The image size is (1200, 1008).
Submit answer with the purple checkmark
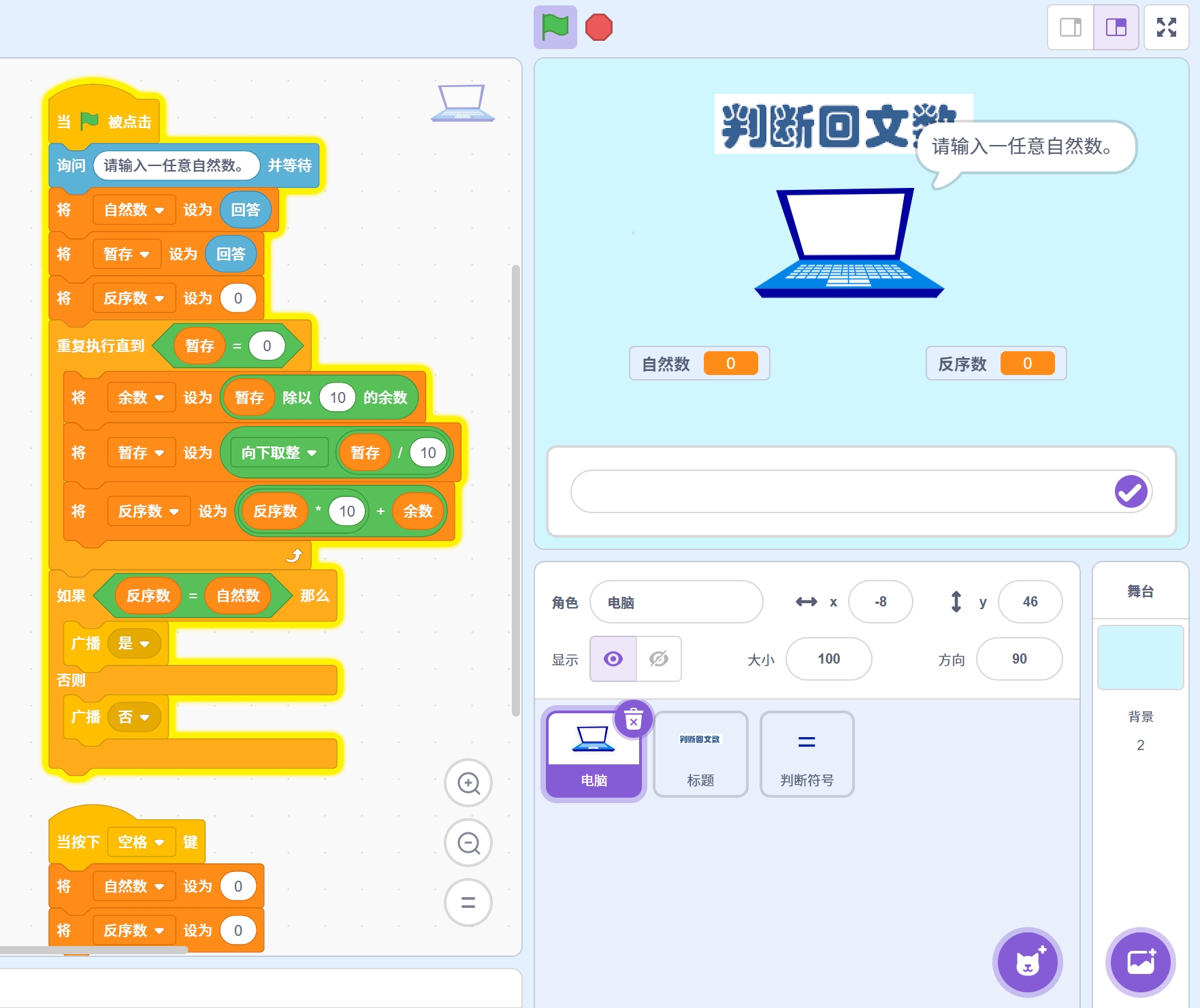point(1131,491)
